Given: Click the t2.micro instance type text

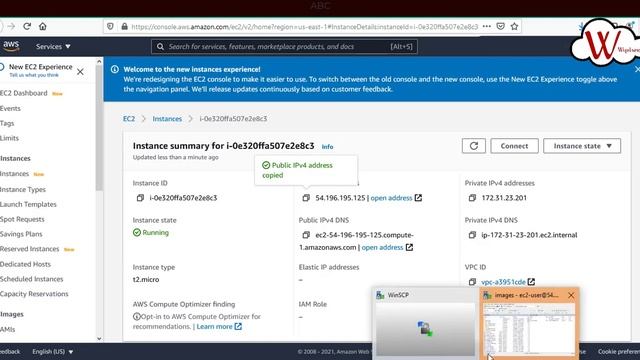Looking at the screenshot, I should (146, 280).
